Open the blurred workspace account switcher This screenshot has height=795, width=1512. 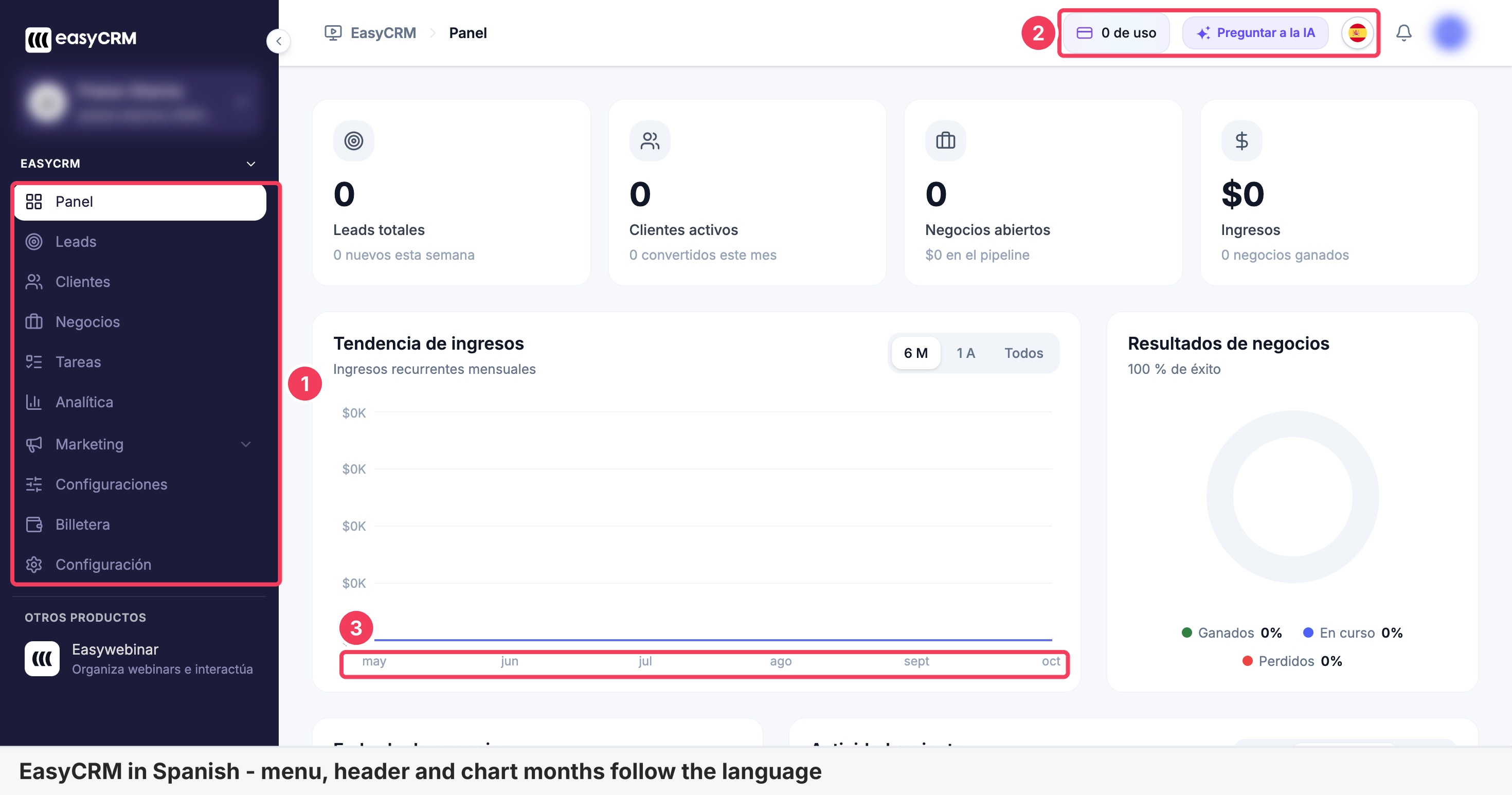140,102
